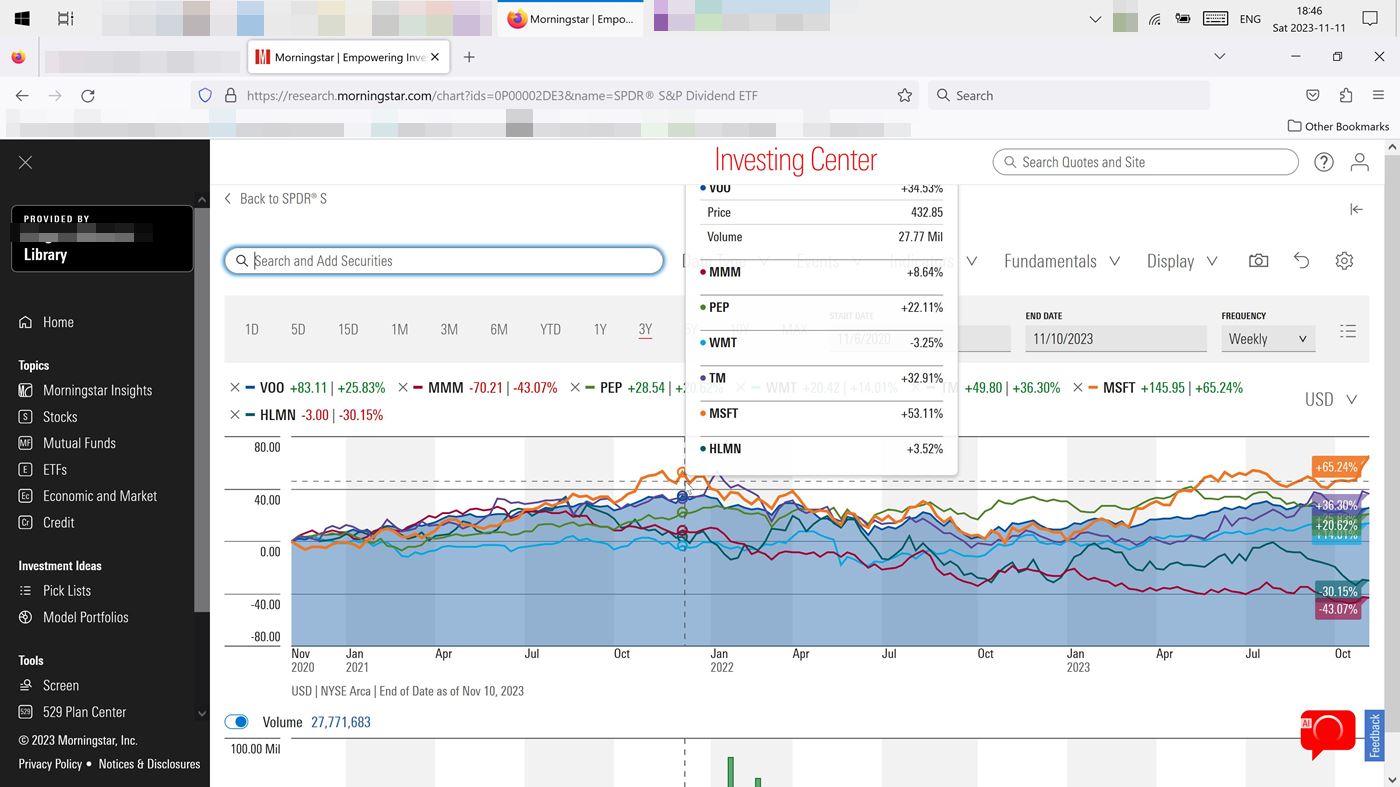Expand the Display dropdown

[x=1182, y=261]
